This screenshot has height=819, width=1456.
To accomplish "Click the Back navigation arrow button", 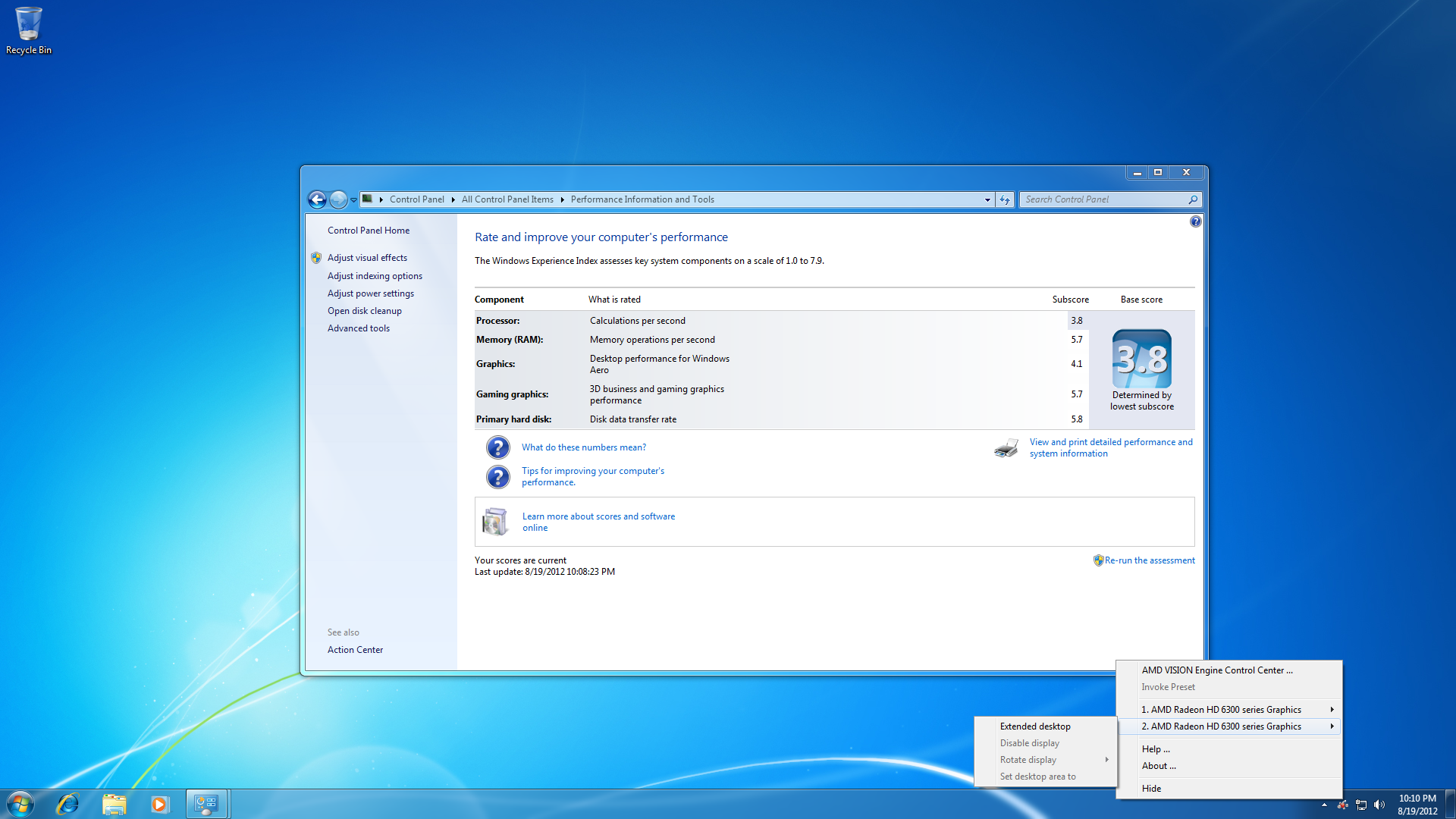I will (x=317, y=199).
